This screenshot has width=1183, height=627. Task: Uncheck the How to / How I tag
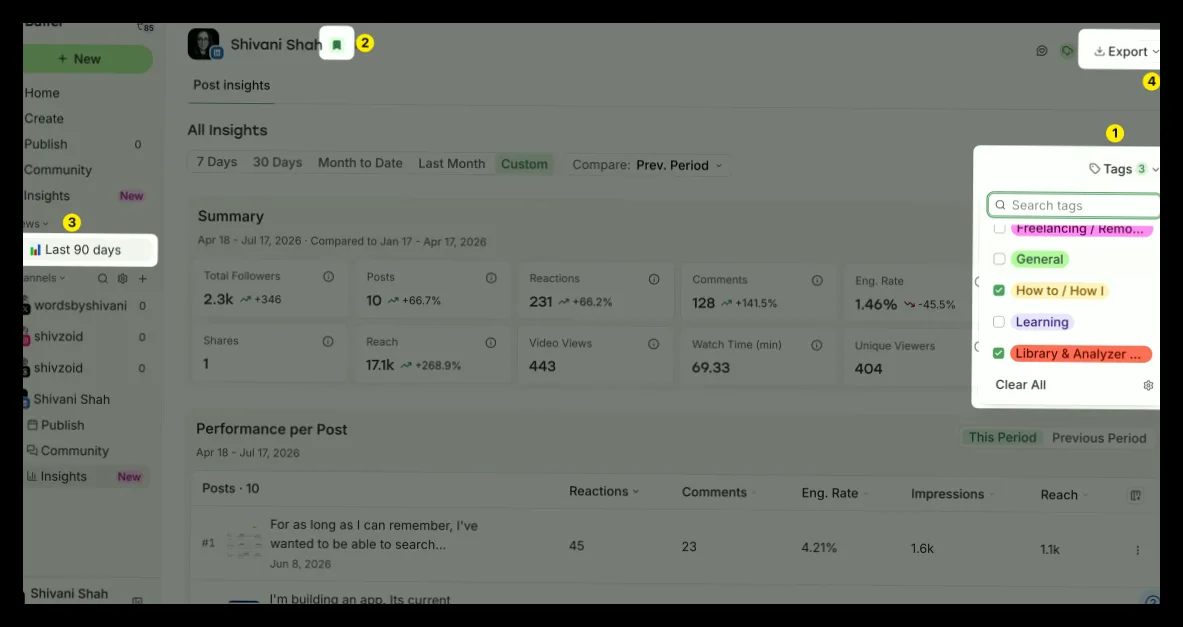(x=999, y=290)
